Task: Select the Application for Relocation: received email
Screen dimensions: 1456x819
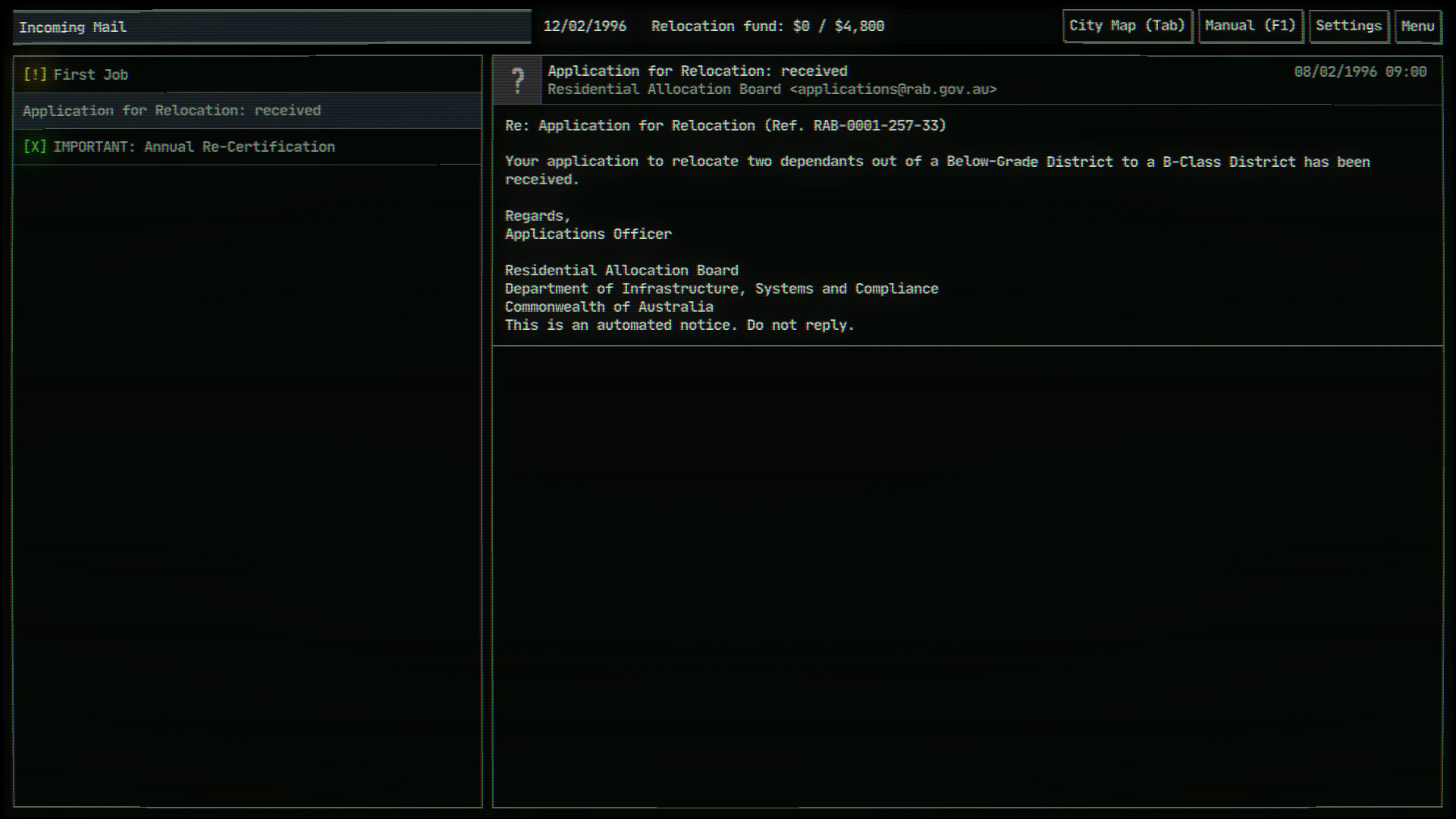Action: (x=248, y=111)
